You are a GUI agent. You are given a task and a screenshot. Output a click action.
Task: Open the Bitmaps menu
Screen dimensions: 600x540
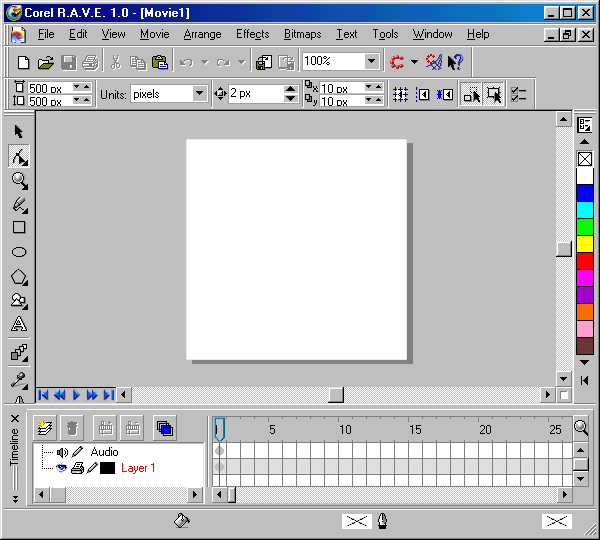(x=303, y=34)
